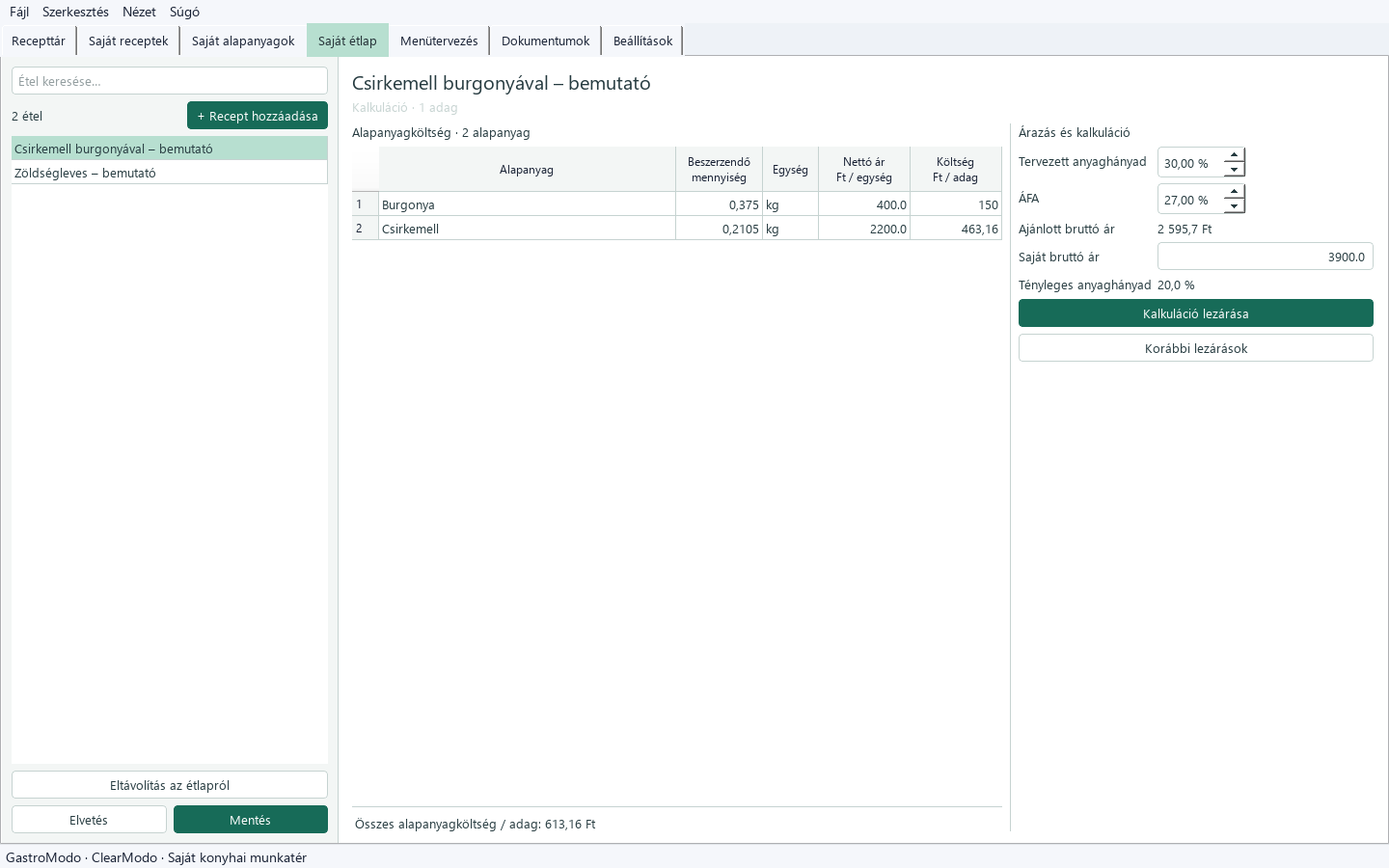Discard changes with the Elvetés button
The width and height of the screenshot is (1389, 868).
89,820
